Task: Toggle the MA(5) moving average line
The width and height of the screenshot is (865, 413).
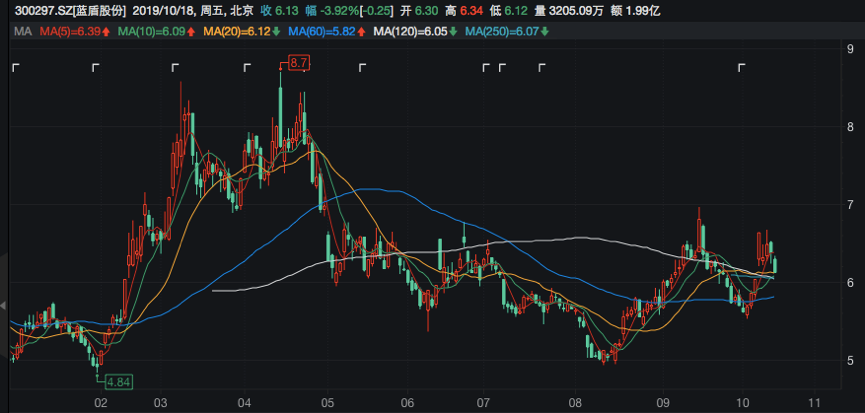Action: point(69,33)
